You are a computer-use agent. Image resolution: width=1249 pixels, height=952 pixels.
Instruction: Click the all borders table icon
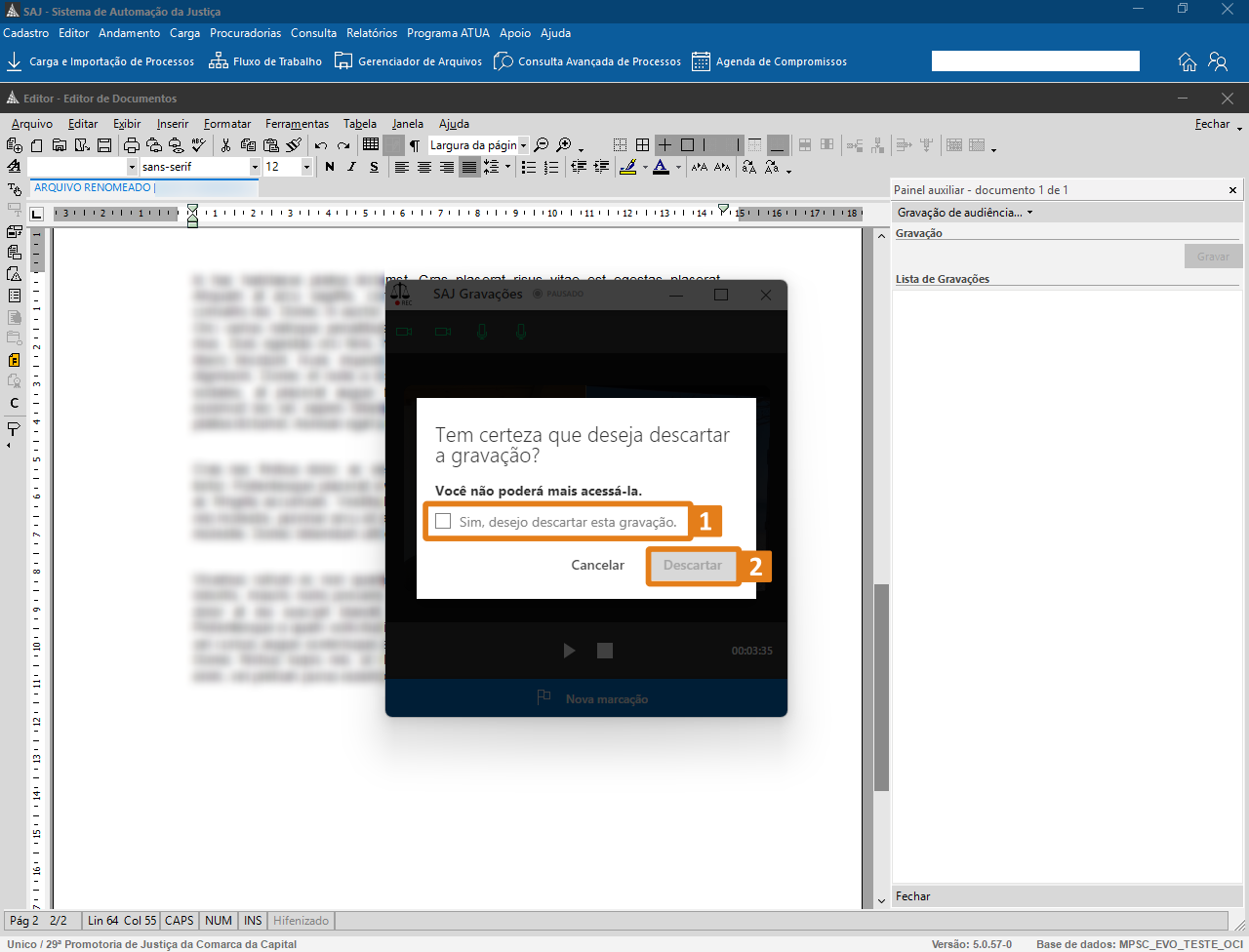(x=642, y=144)
